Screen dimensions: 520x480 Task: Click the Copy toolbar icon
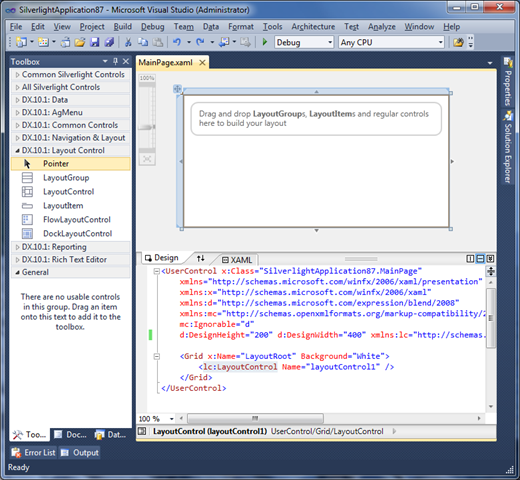click(x=143, y=42)
